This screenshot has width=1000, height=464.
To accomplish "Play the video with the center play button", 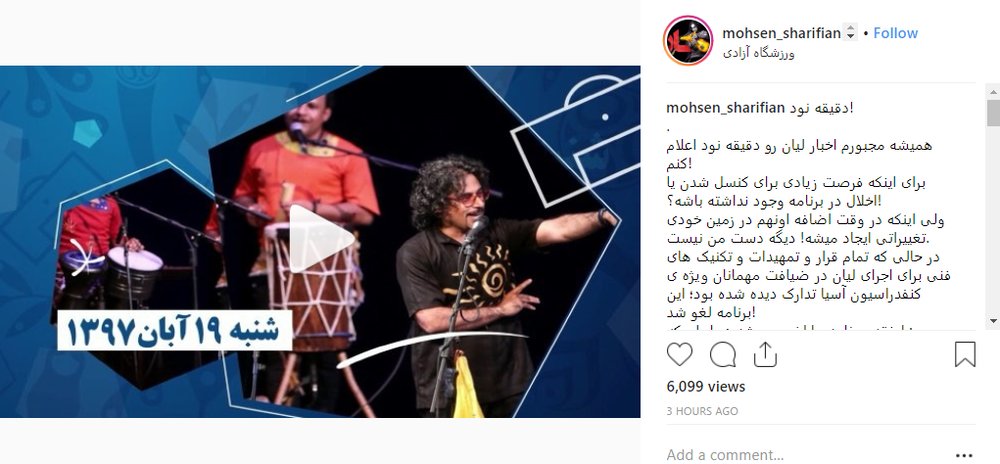I will 320,238.
